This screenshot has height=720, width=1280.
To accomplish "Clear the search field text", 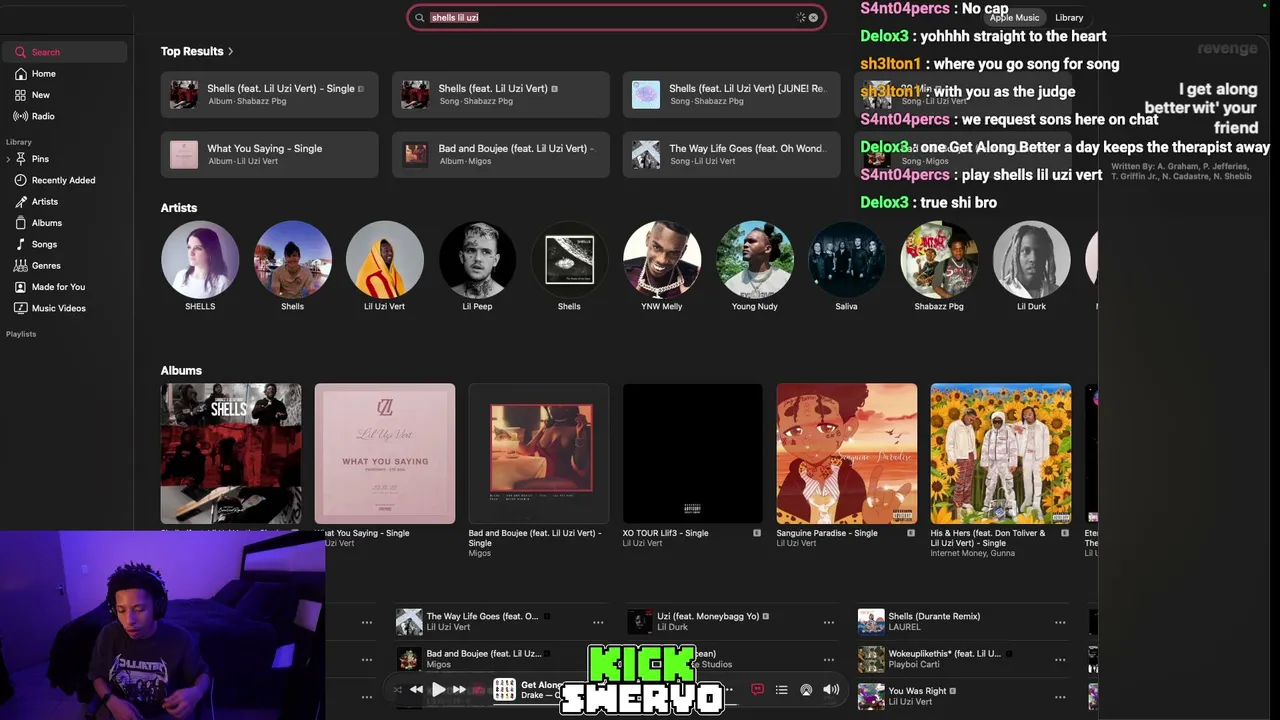I will [x=813, y=17].
